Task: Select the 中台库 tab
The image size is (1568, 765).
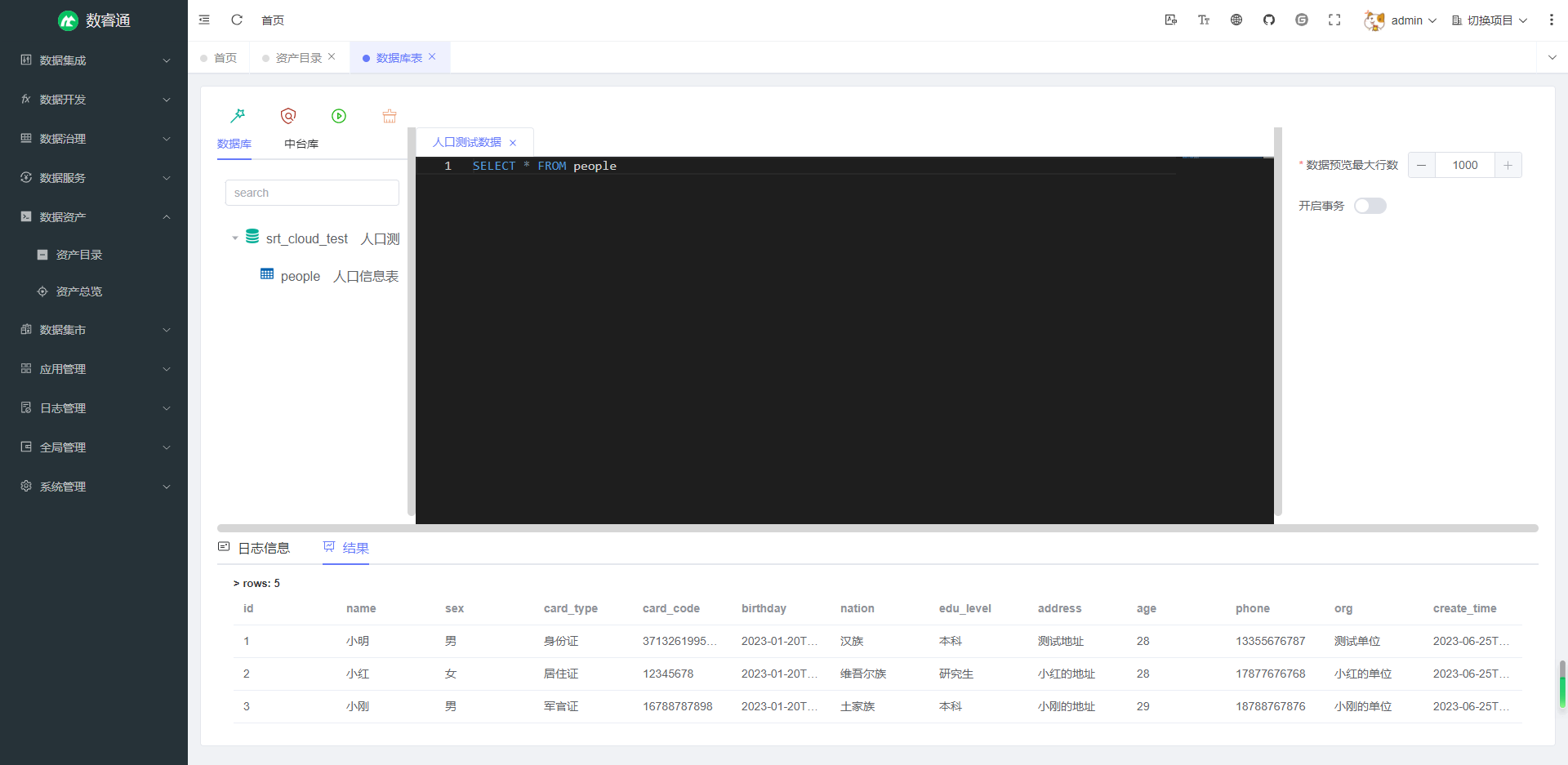Action: tap(301, 144)
